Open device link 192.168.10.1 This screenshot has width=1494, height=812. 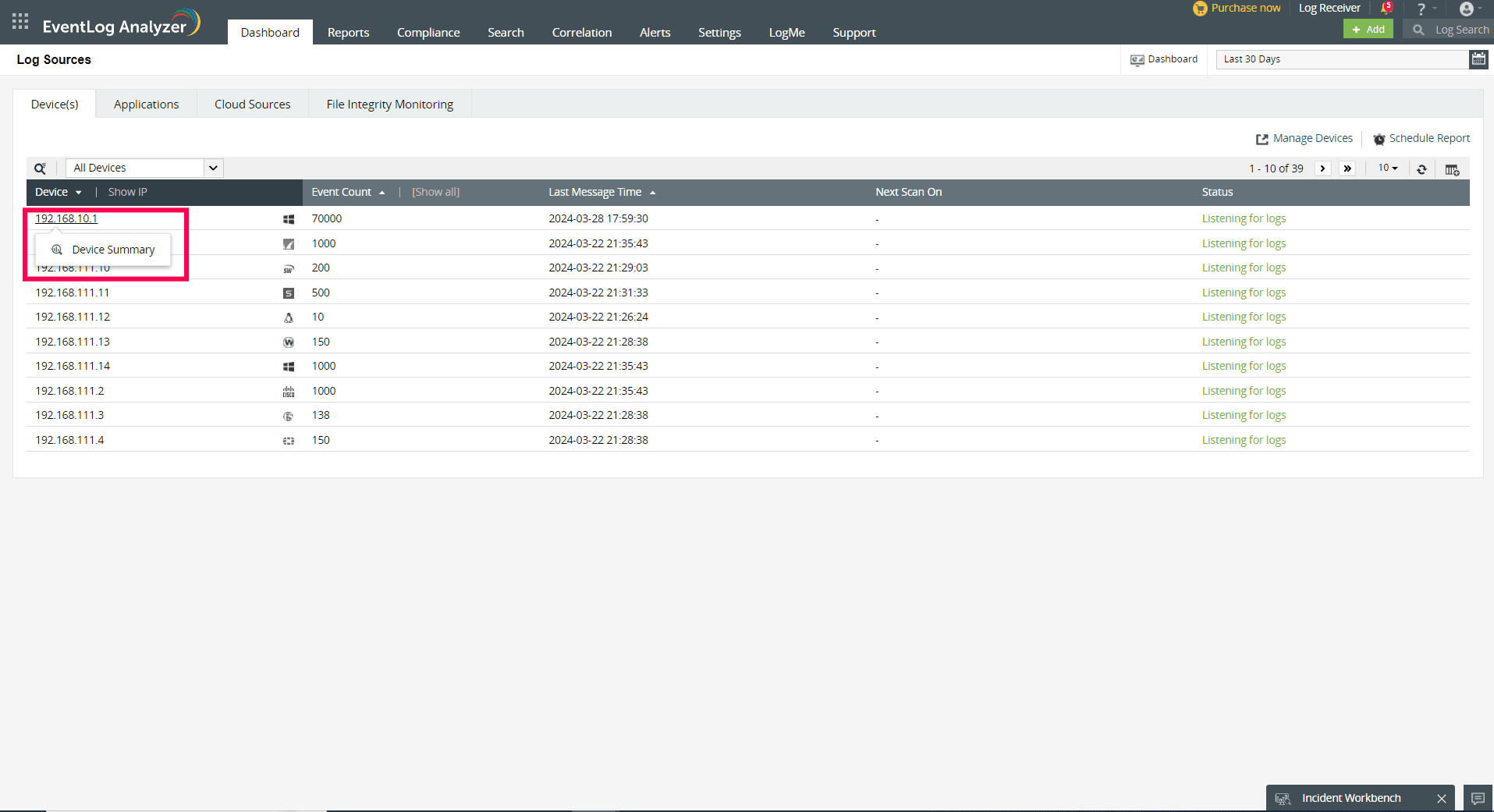(x=66, y=218)
